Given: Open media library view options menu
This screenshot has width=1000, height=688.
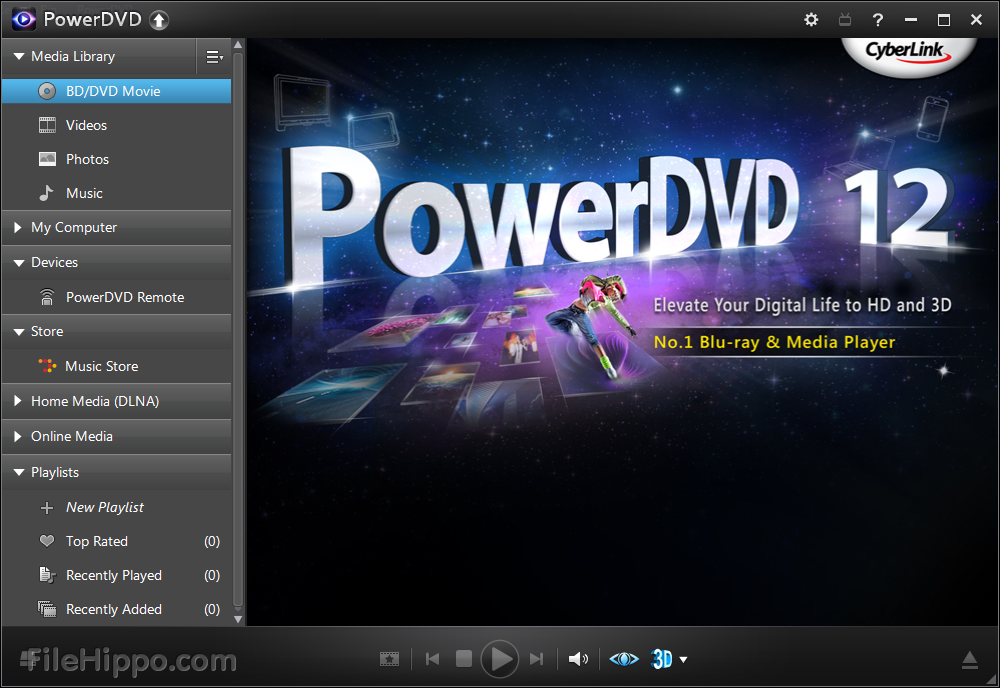Looking at the screenshot, I should click(214, 57).
